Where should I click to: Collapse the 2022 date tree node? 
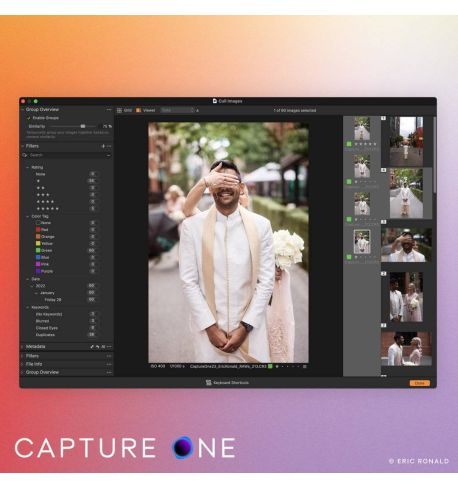click(x=32, y=286)
